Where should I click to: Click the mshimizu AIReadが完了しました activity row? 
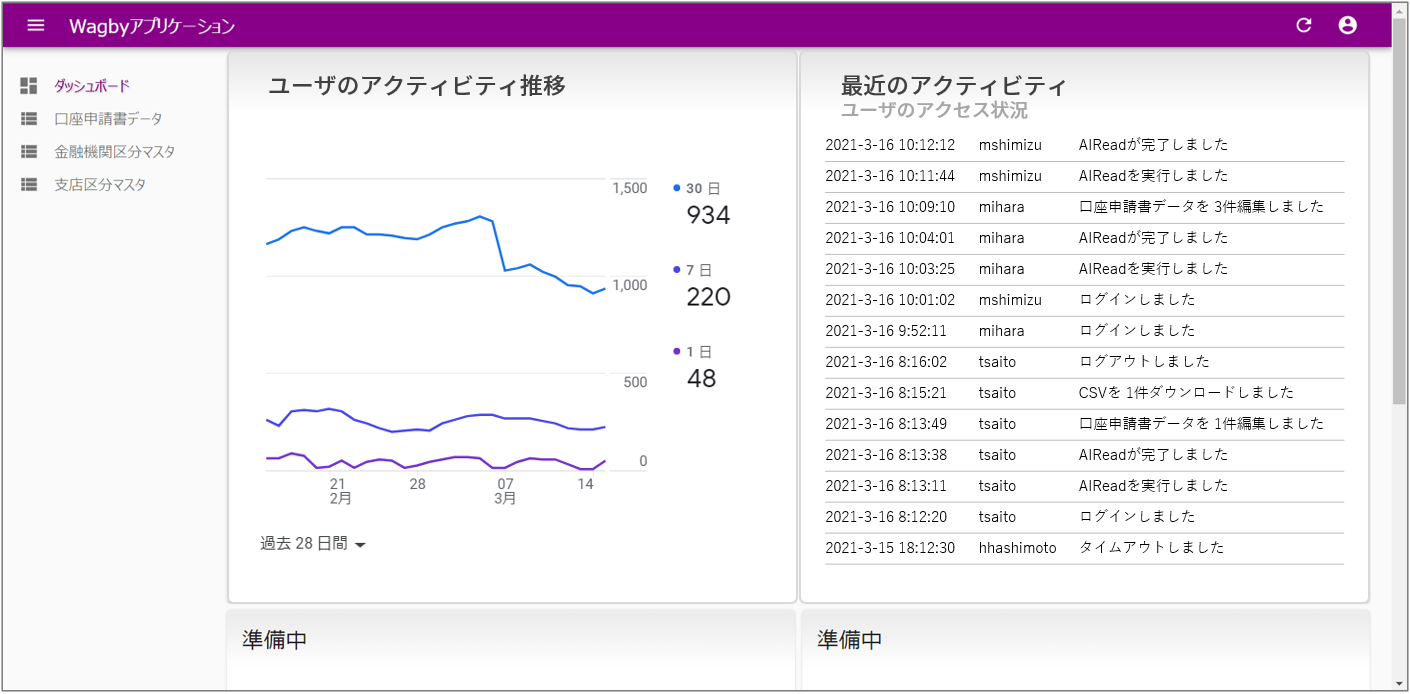1084,145
